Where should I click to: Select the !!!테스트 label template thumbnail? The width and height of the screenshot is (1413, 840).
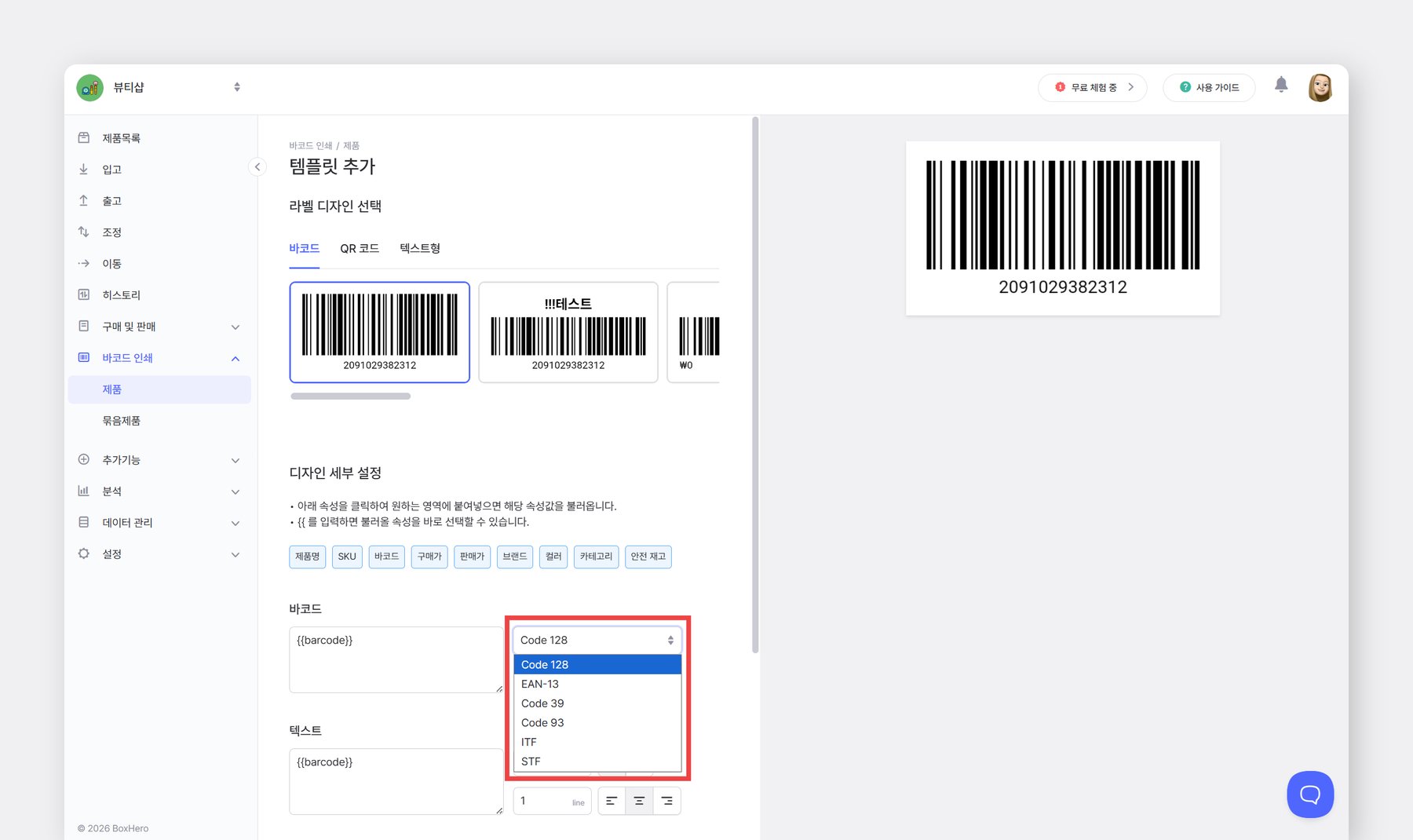tap(568, 332)
